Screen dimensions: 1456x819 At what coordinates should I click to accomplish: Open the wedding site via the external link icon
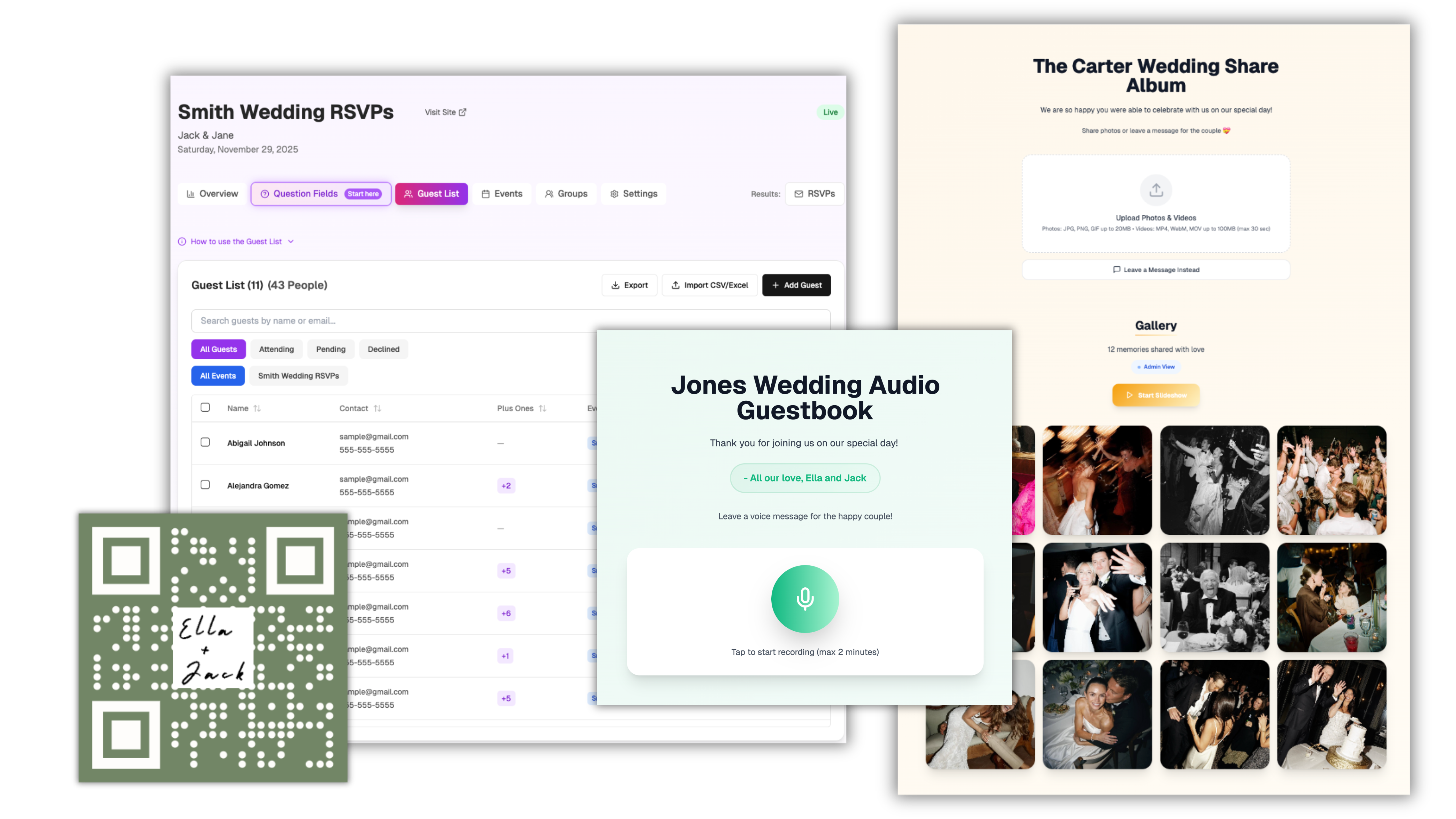(463, 112)
